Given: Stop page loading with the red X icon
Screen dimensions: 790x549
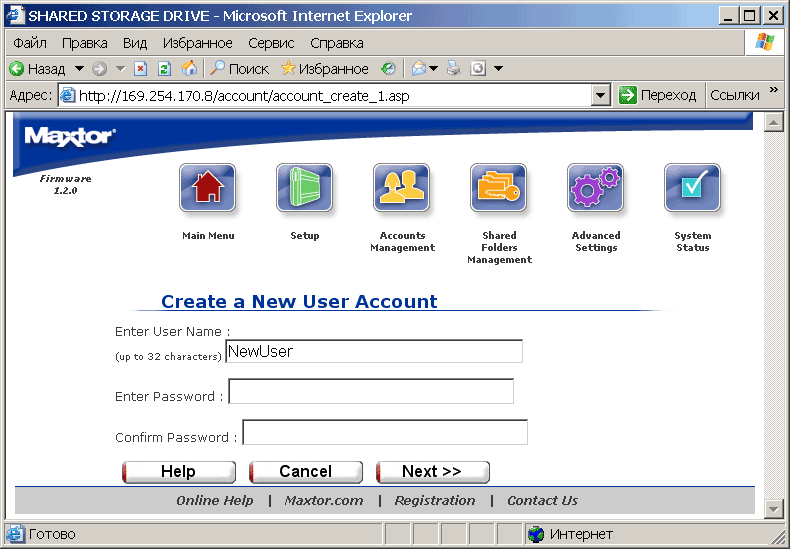Looking at the screenshot, I should coord(141,68).
